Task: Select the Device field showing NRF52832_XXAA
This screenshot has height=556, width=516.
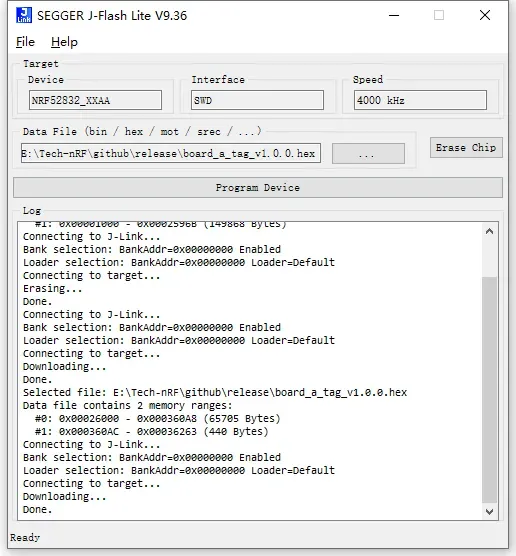Action: [95, 100]
